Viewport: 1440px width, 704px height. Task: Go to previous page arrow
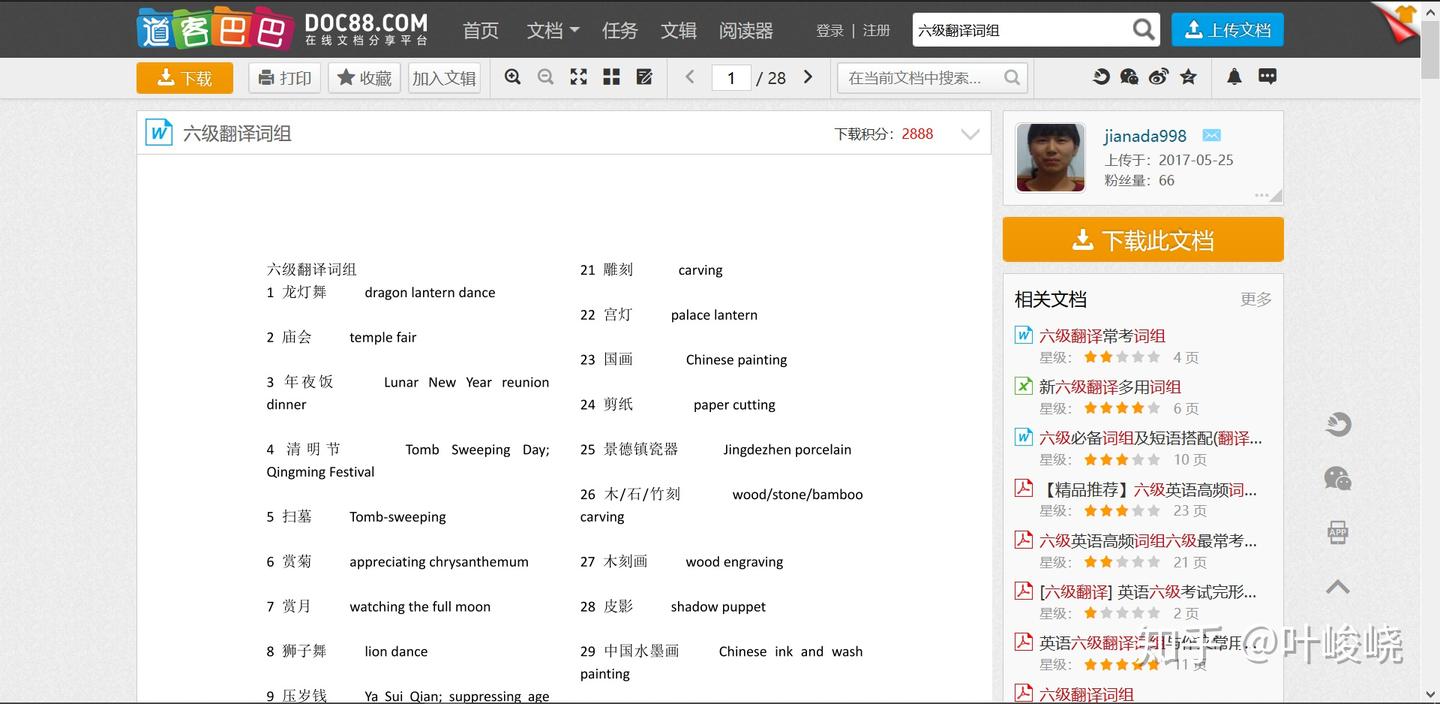[x=689, y=77]
